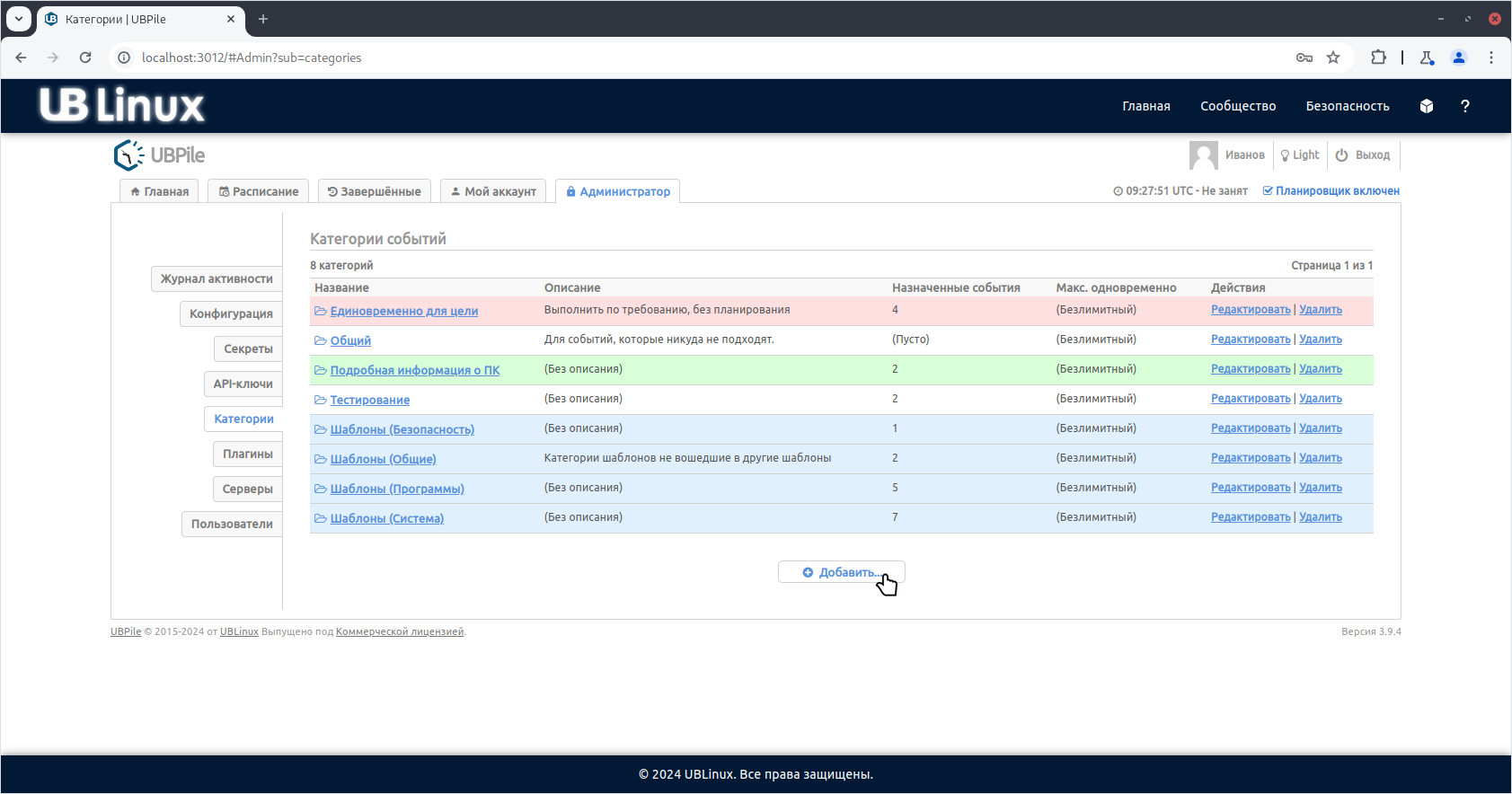Open the Chrome Labs flask icon
This screenshot has height=794, width=1512.
tap(1427, 57)
